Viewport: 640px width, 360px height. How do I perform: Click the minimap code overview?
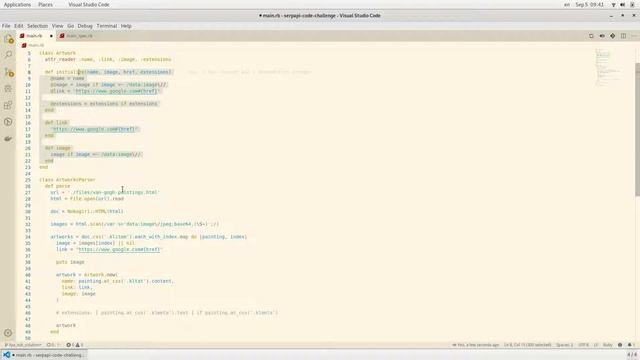[x=609, y=67]
